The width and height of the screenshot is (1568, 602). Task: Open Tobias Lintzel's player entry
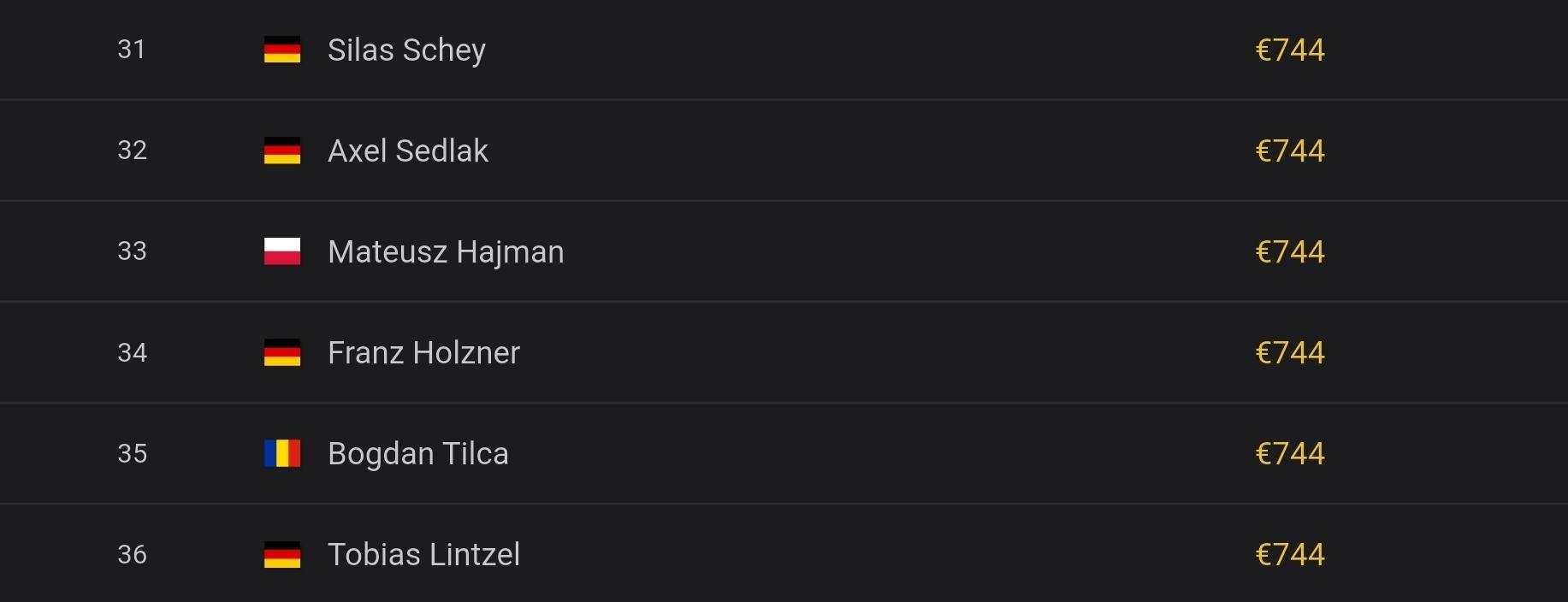pyautogui.click(x=423, y=554)
